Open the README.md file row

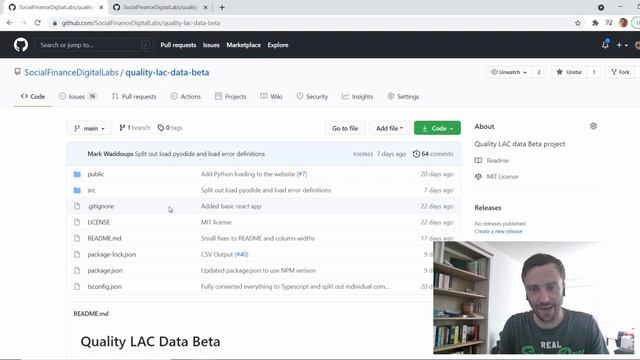[264, 238]
